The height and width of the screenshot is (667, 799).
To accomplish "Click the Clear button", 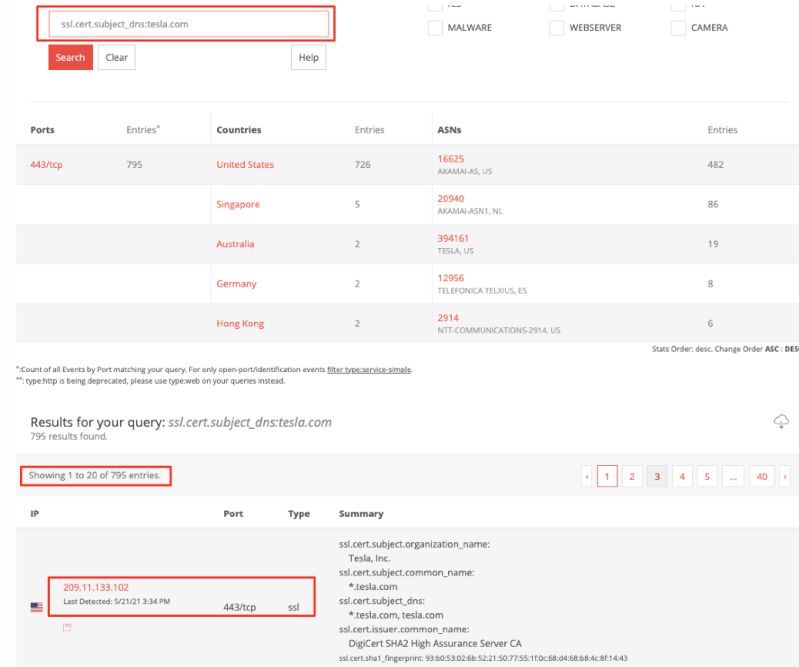I will coord(117,57).
